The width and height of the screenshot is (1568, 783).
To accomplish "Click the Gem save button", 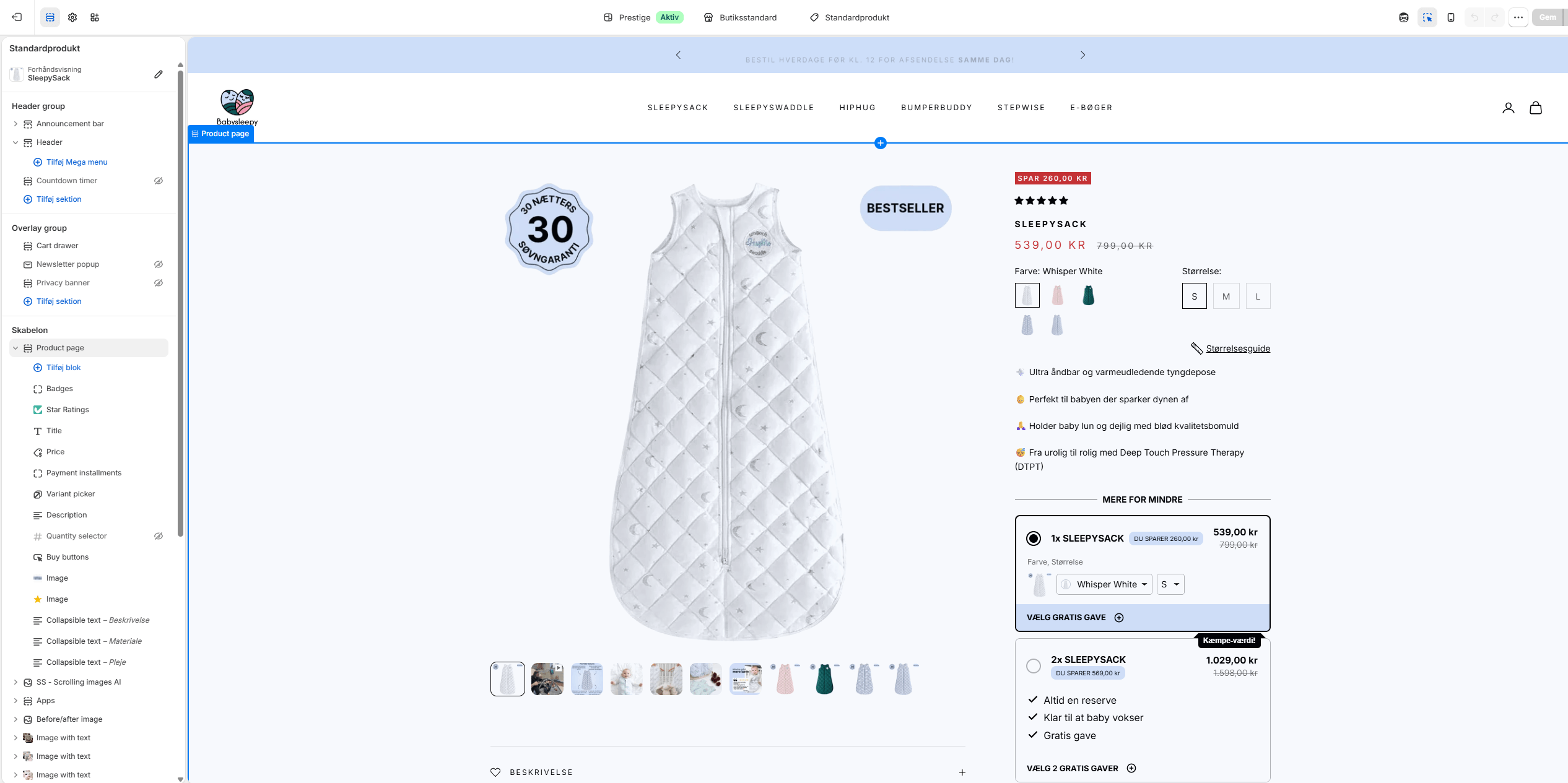I will [x=1548, y=17].
